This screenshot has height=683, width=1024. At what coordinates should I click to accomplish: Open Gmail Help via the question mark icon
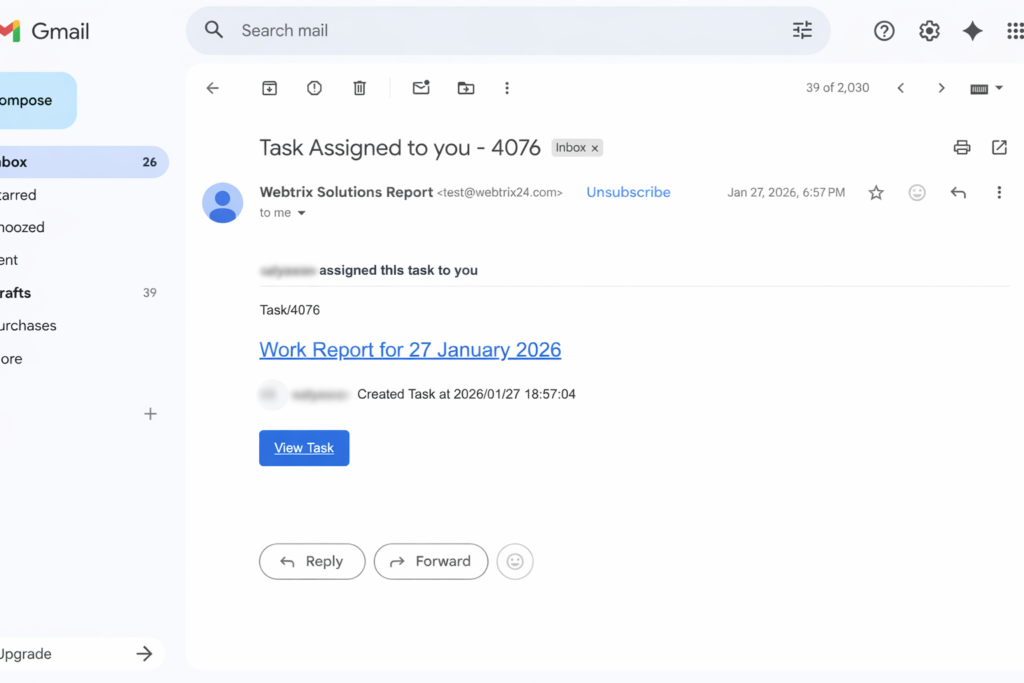[884, 31]
